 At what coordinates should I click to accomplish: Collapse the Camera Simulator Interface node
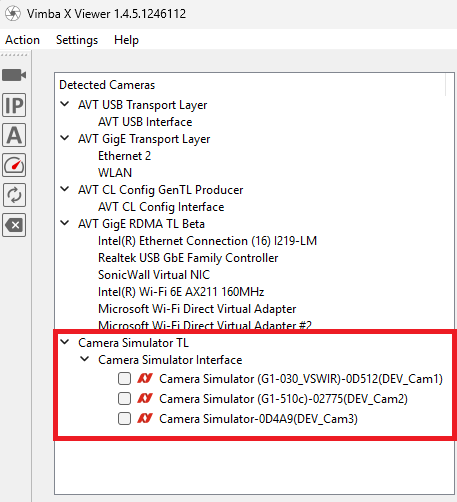[85, 359]
